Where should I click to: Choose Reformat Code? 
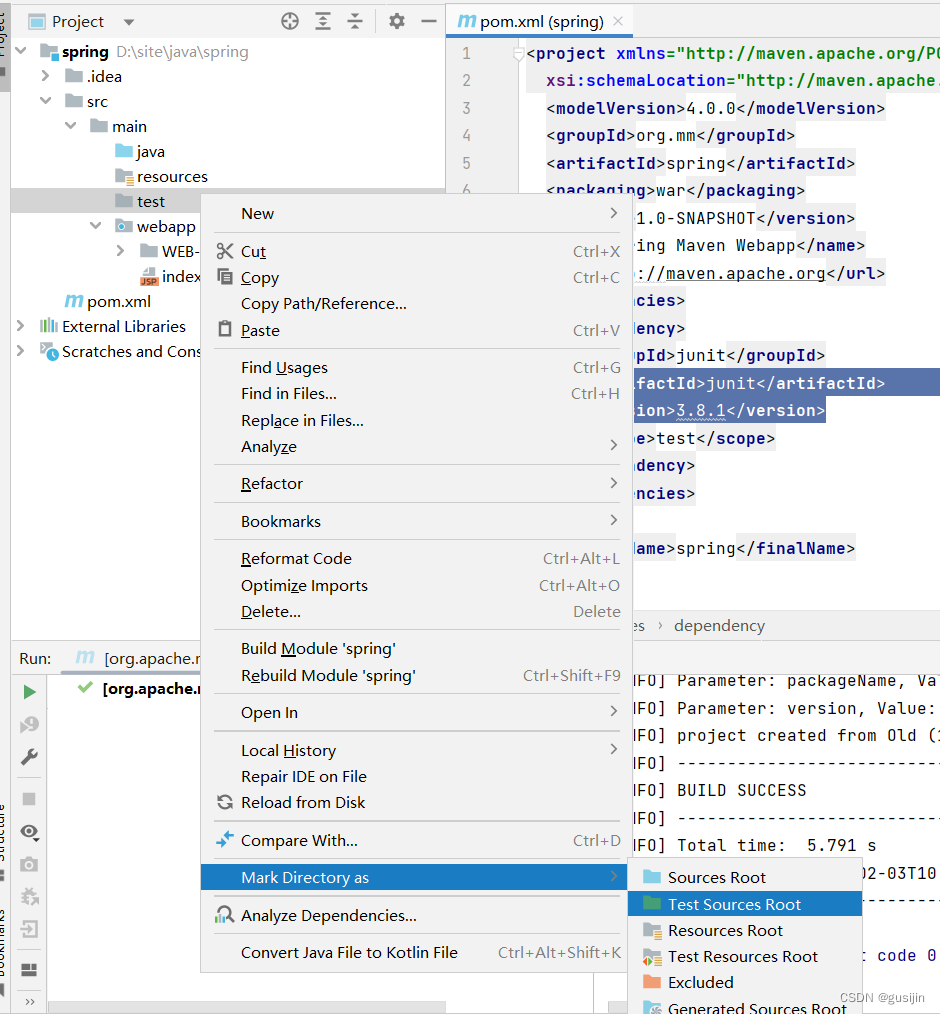tap(417, 558)
